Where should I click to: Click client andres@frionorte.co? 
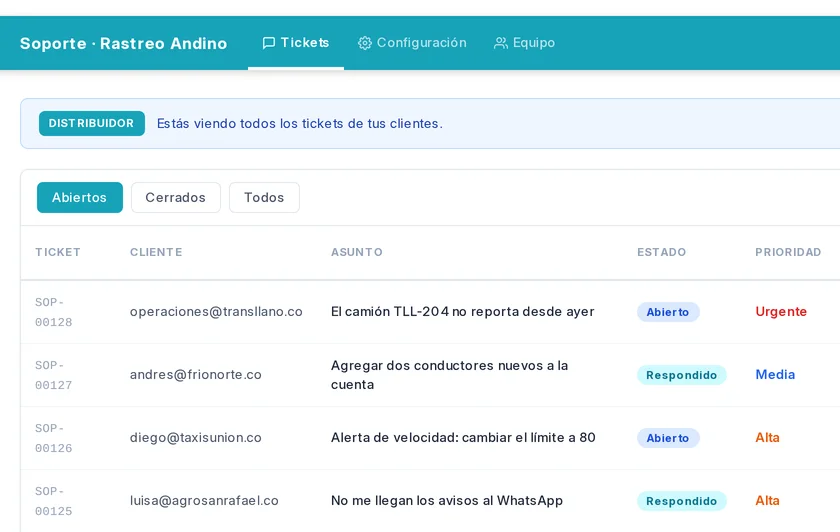tap(196, 374)
